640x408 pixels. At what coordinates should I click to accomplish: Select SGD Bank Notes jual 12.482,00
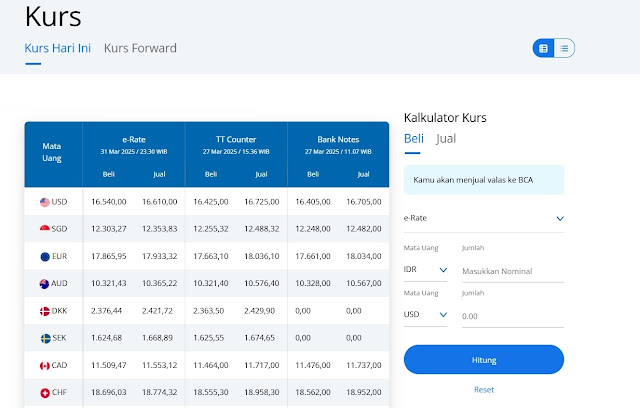[x=364, y=229]
